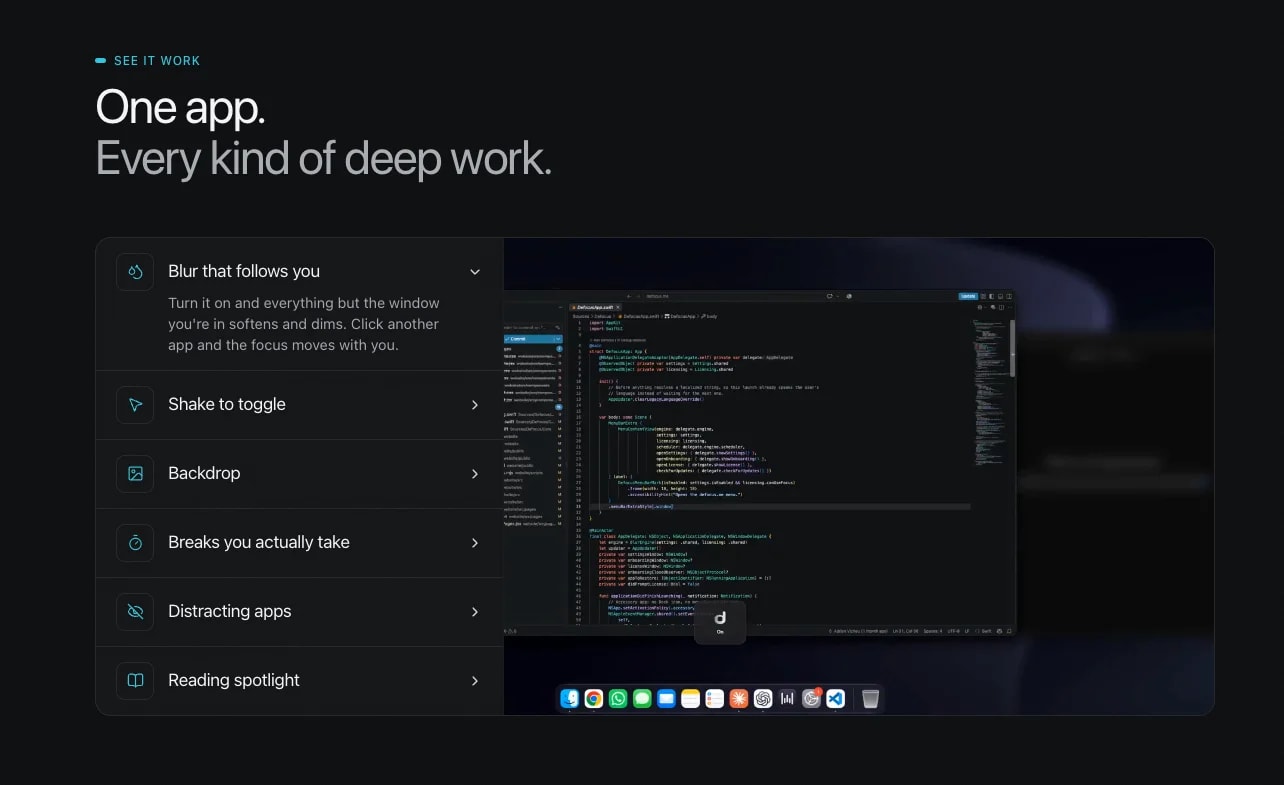Click the blue Commit button in the editor

coord(528,339)
